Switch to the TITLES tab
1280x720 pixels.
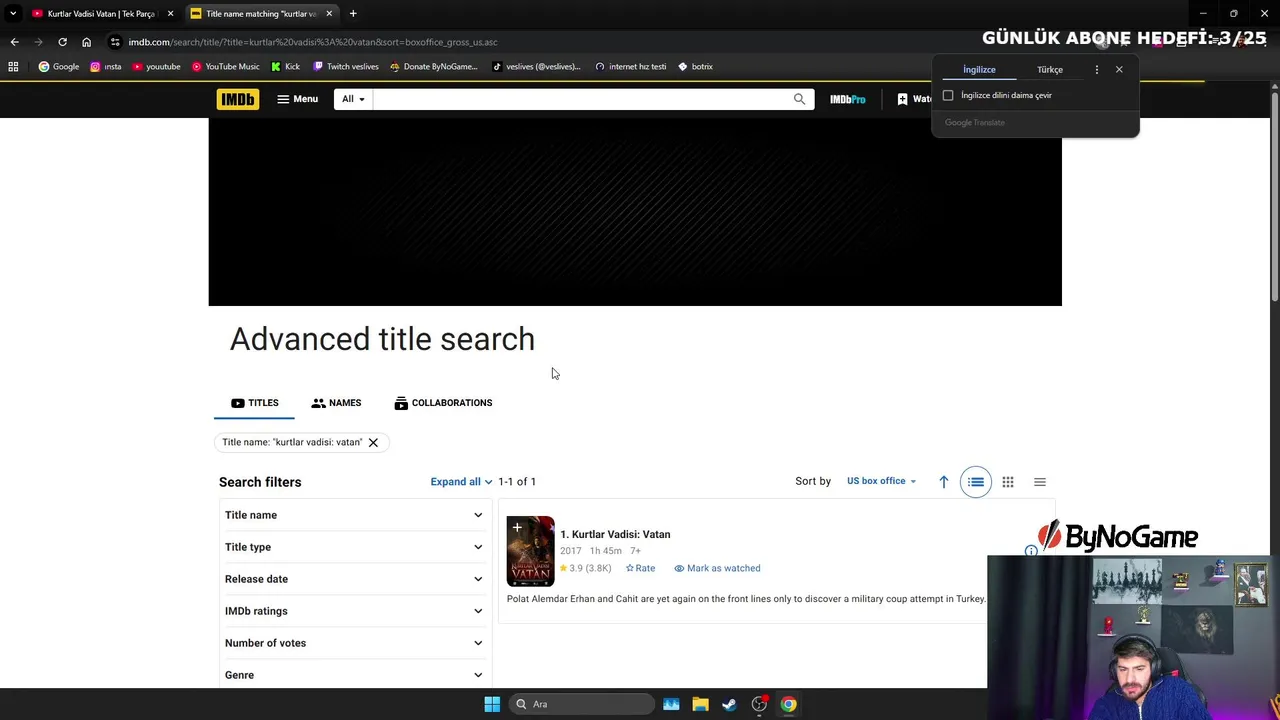click(255, 403)
